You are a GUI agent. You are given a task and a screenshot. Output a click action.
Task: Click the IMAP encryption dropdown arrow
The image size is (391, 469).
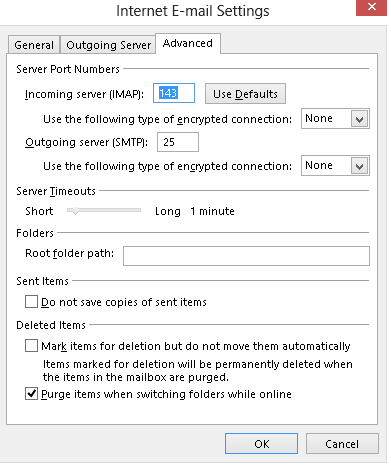(359, 119)
